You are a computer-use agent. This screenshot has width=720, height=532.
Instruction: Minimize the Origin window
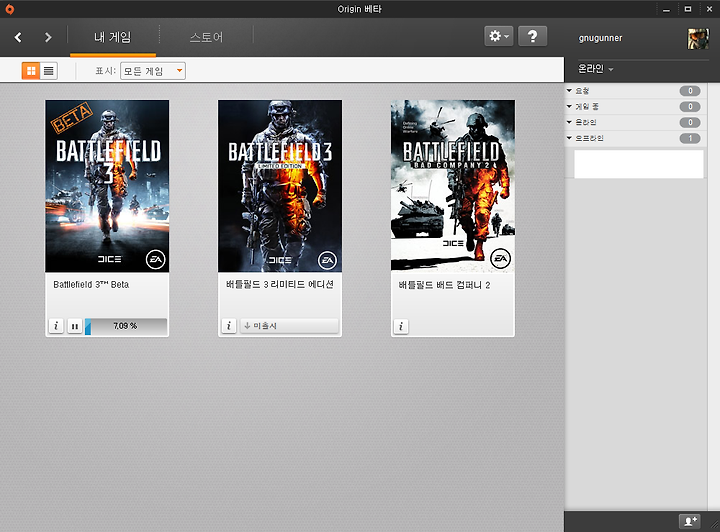coord(666,9)
